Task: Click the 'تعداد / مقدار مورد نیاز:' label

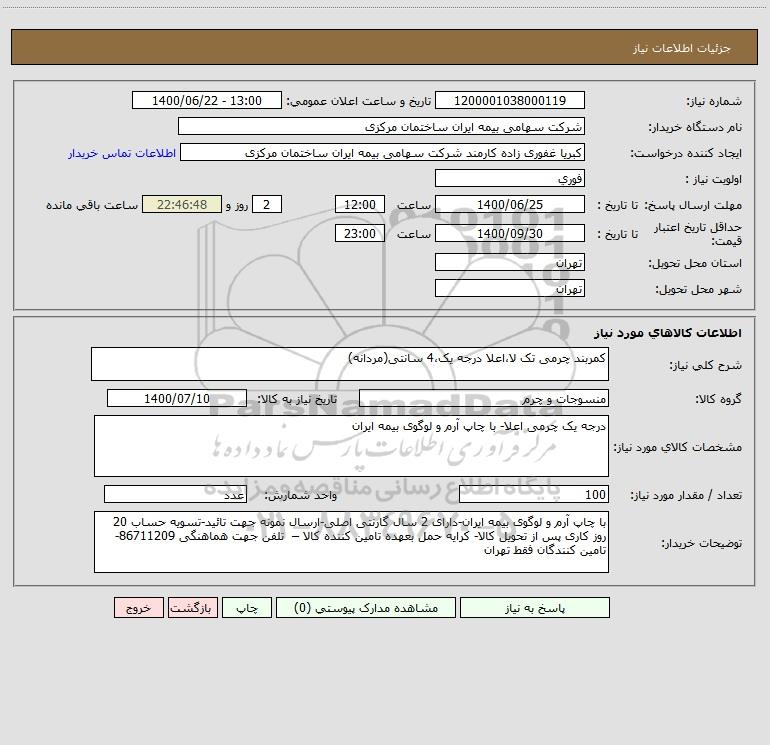Action: 686,495
